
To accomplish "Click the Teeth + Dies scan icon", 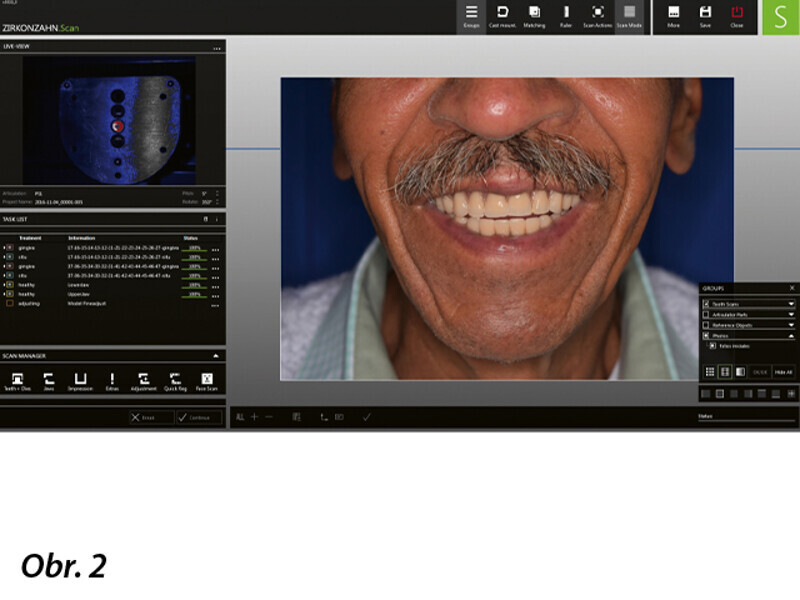I will [17, 381].
